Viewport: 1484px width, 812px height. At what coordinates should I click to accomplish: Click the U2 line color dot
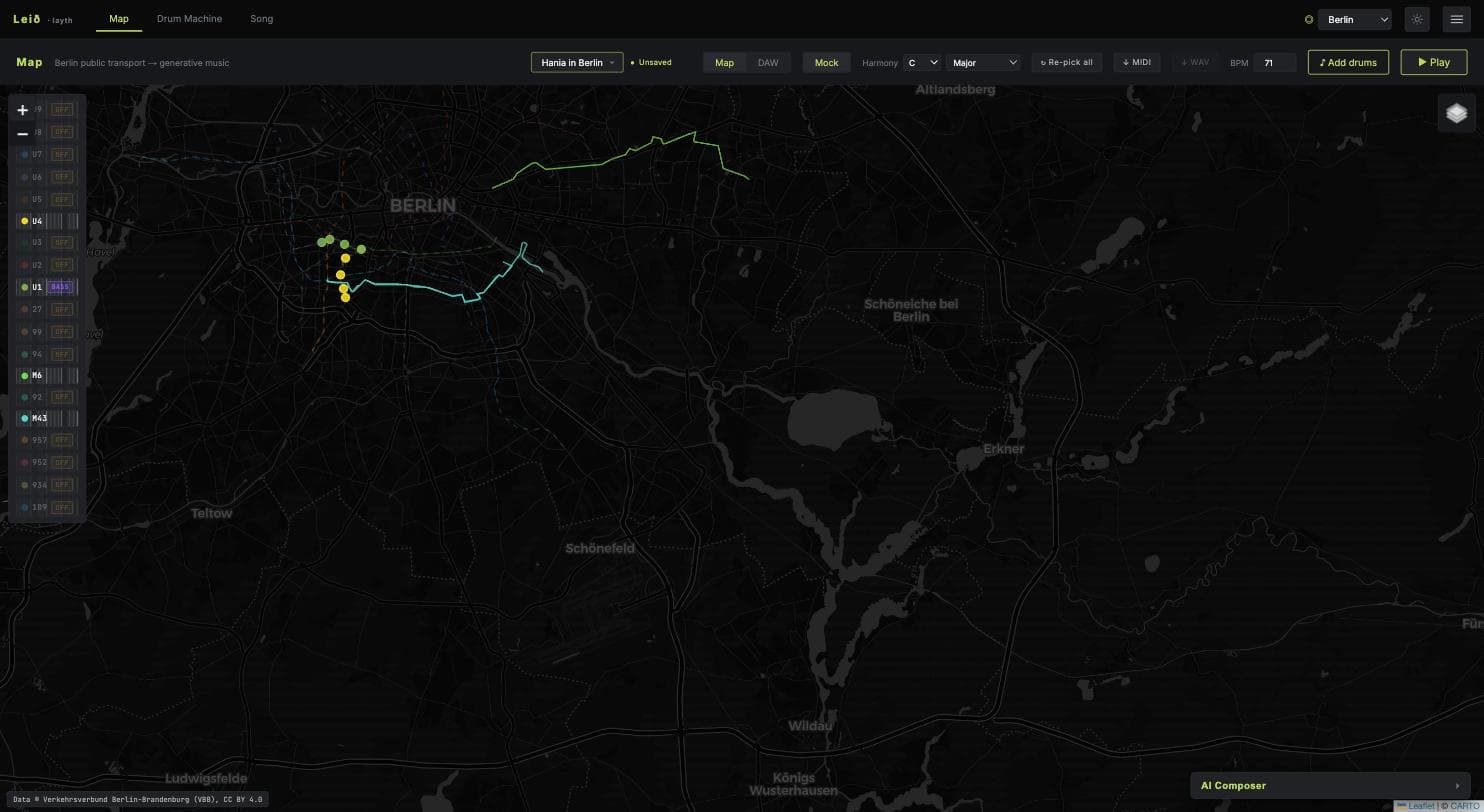click(x=25, y=265)
